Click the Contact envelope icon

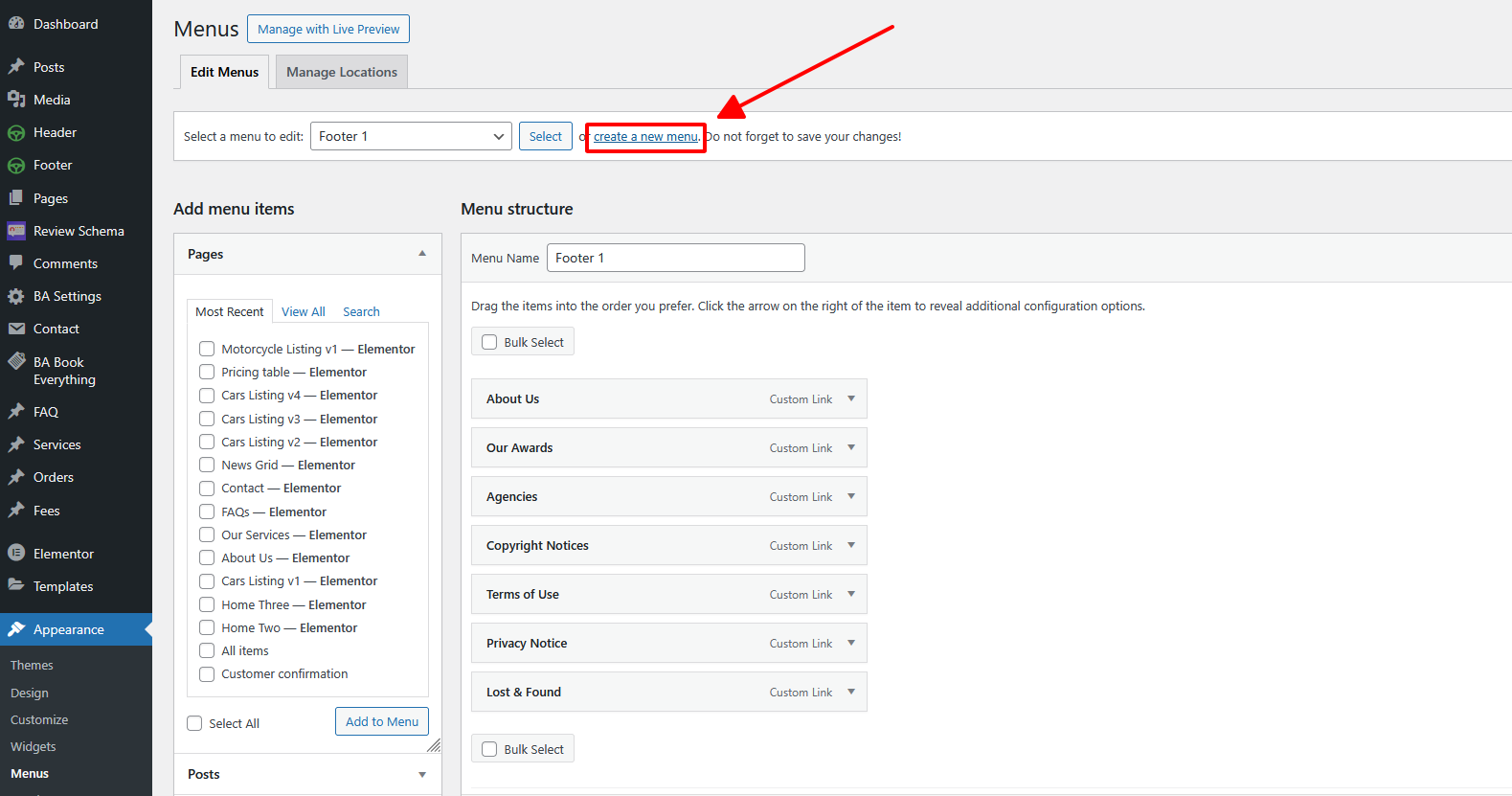click(x=16, y=329)
